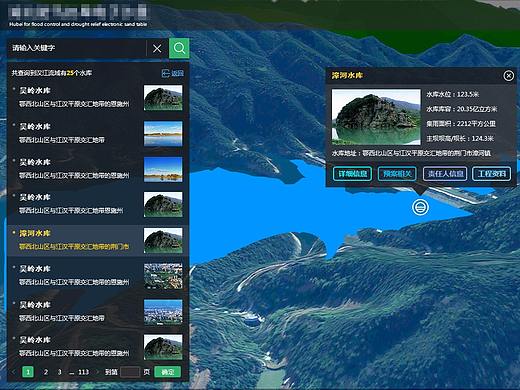The width and height of the screenshot is (520, 390).
Task: Go to page 2 of results
Action: [x=46, y=372]
